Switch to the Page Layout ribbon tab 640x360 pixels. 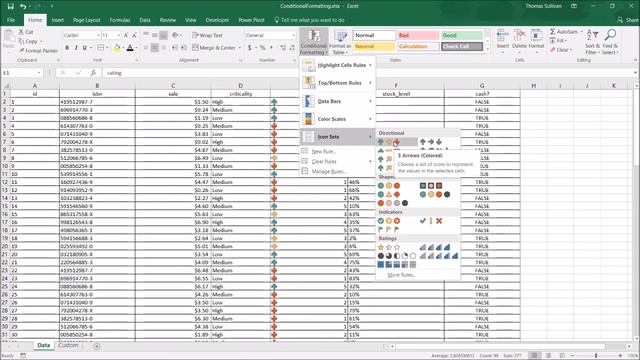coord(87,20)
